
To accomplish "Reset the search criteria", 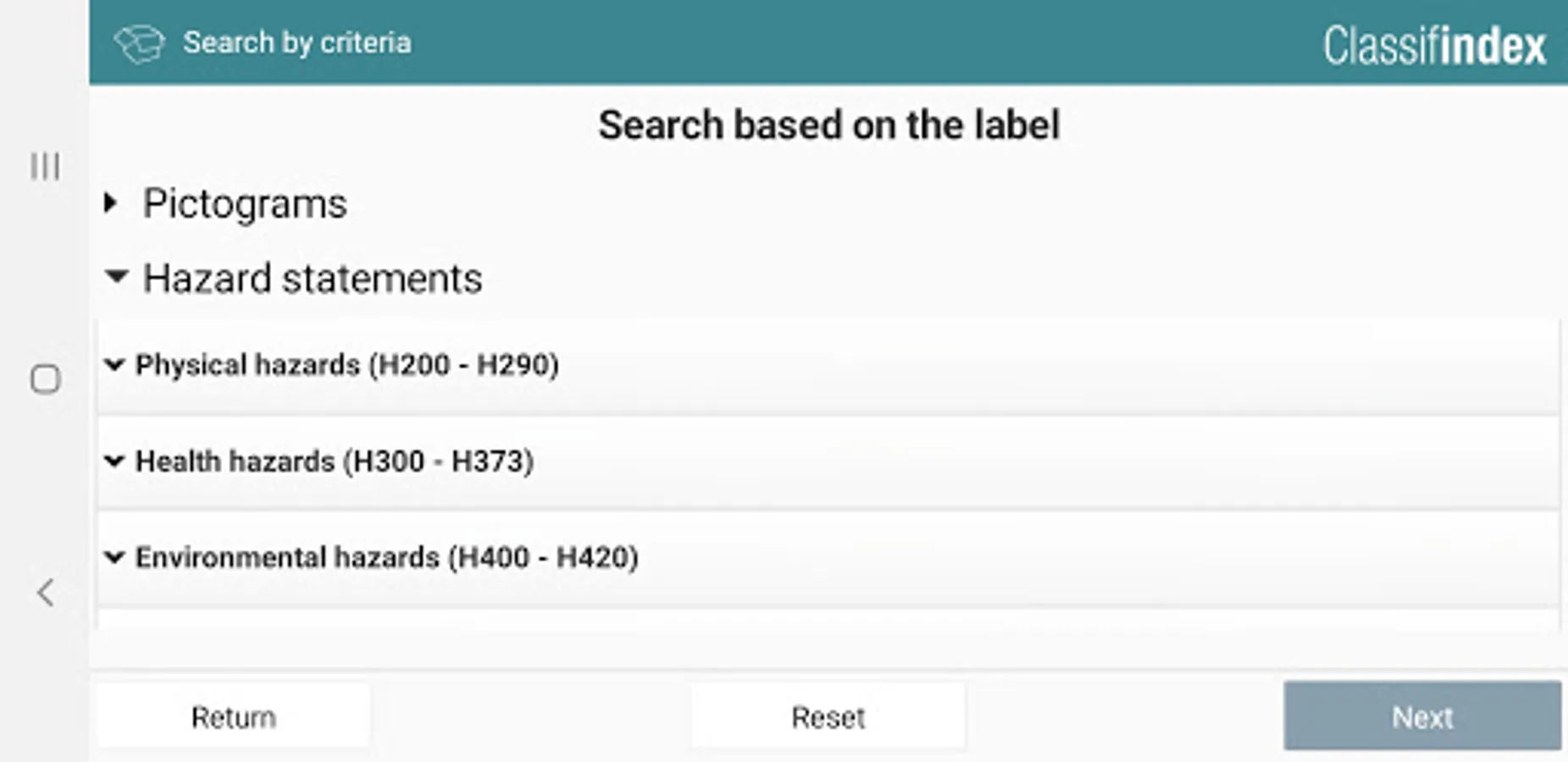I will (828, 717).
